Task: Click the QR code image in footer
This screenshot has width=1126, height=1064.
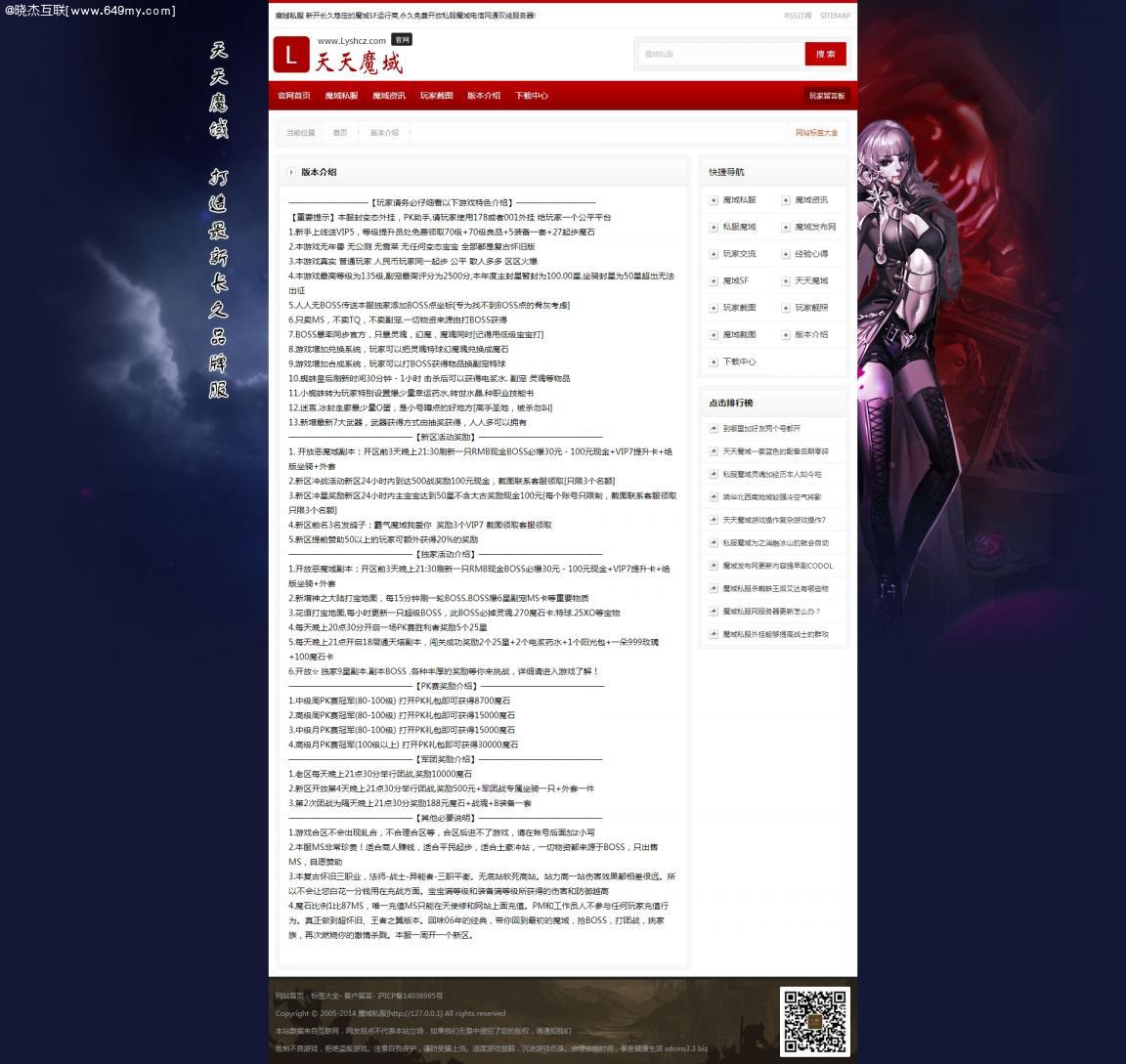Action: (x=815, y=1020)
